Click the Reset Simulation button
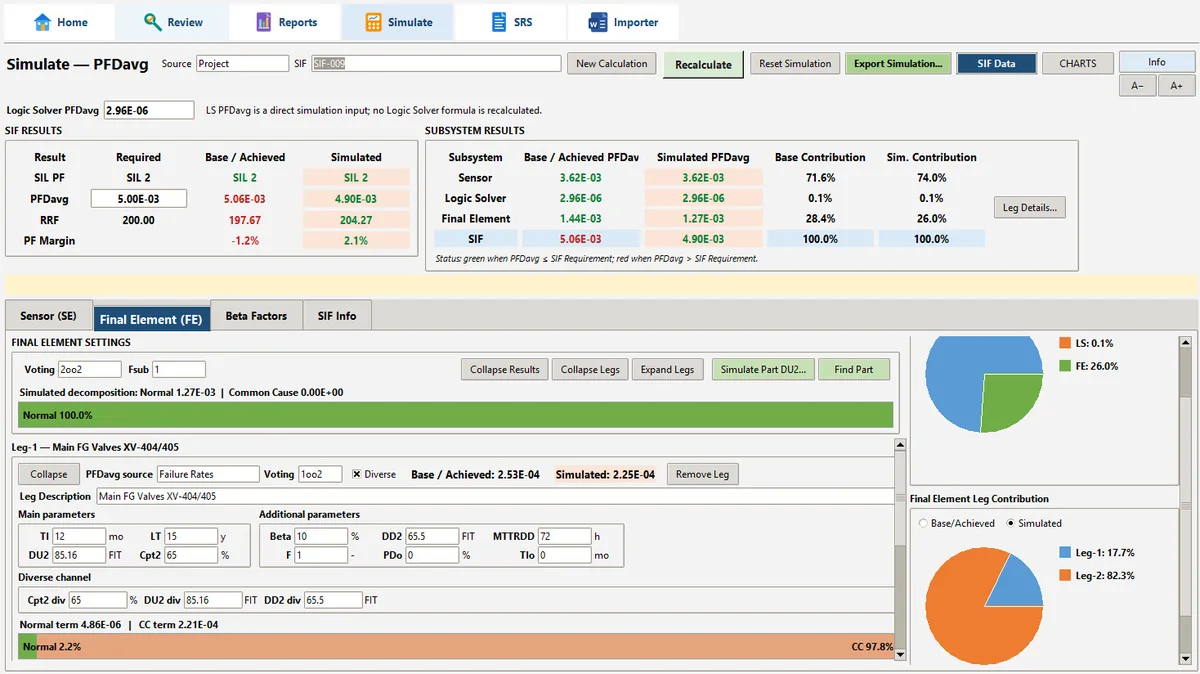Screen dimensions: 1200x674 pyautogui.click(x=795, y=63)
